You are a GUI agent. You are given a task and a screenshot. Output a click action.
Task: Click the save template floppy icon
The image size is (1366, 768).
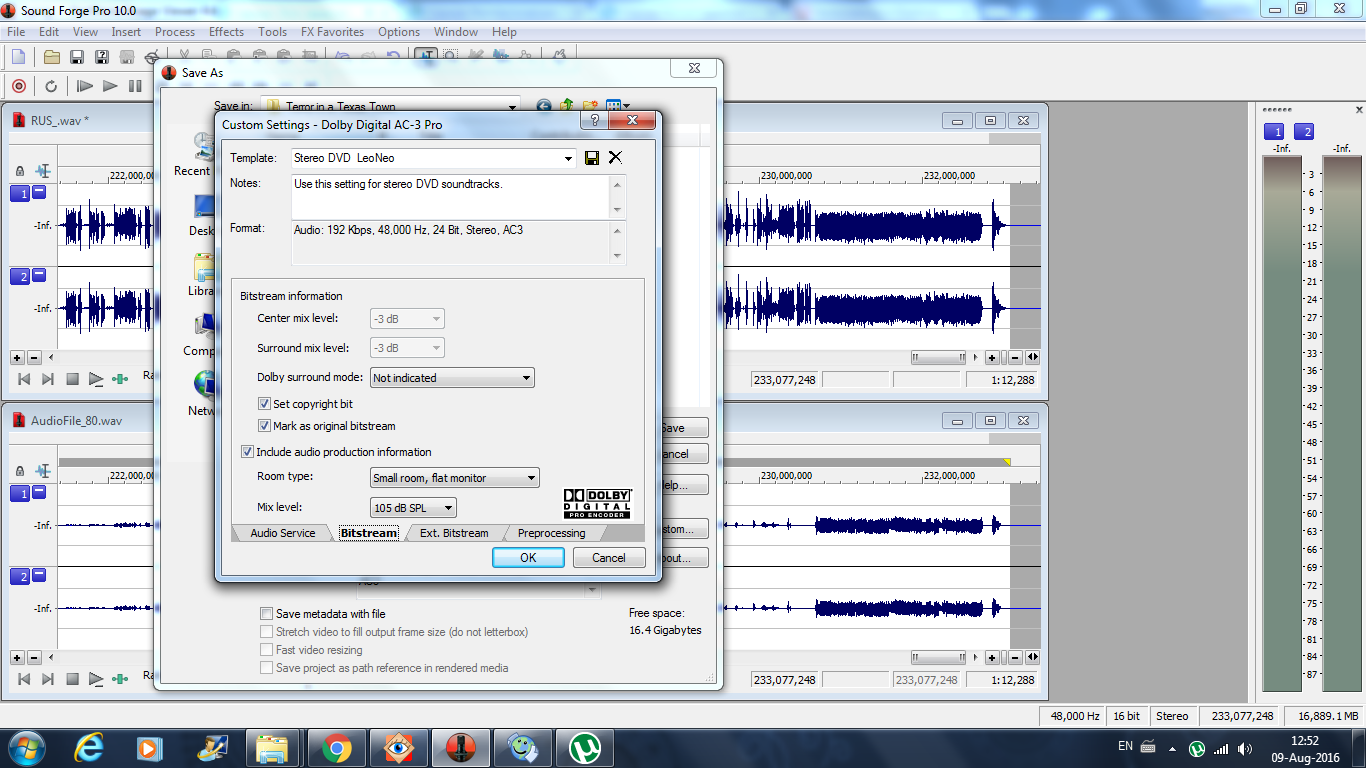click(x=592, y=158)
